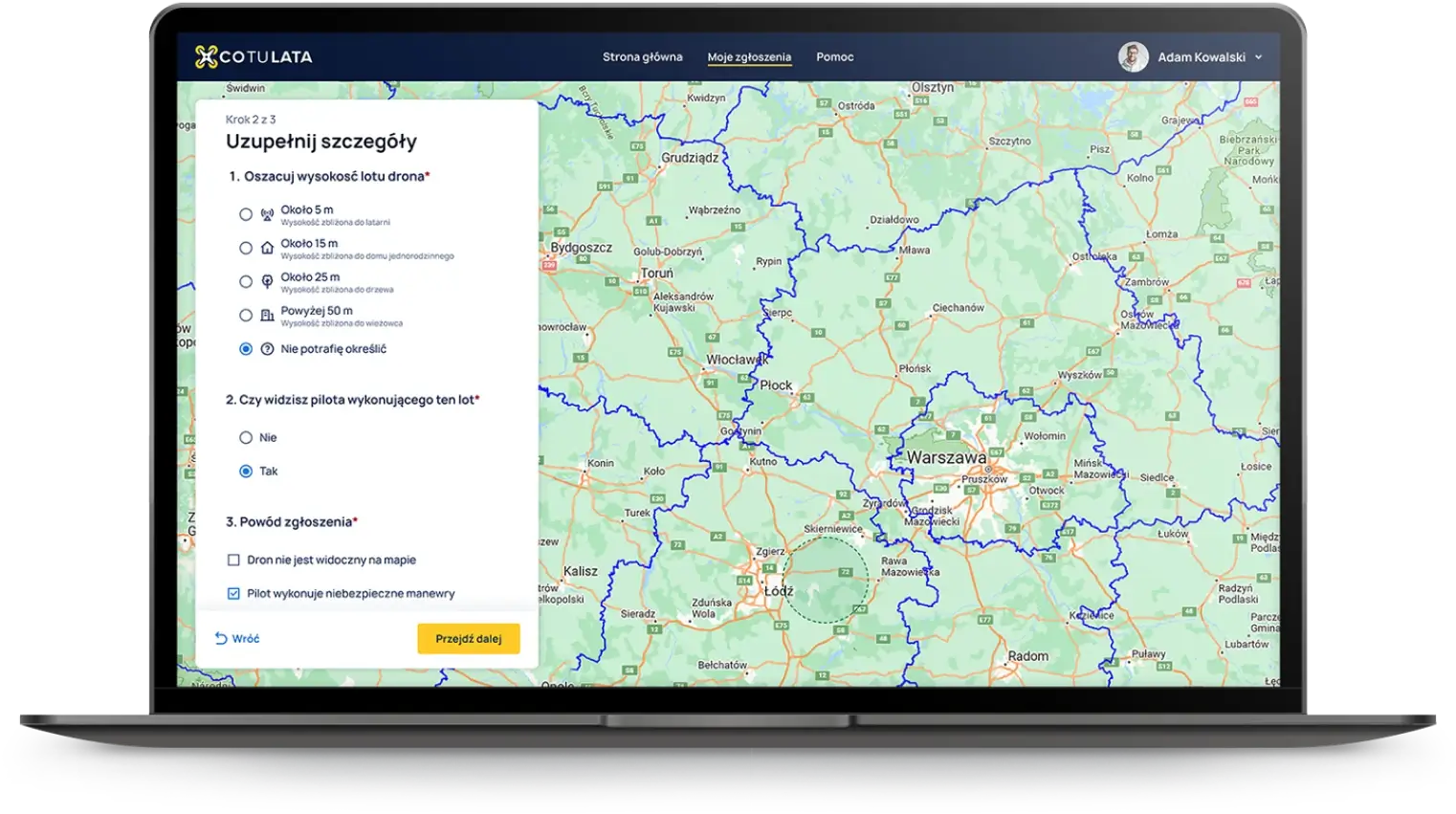This screenshot has width=1456, height=814.
Task: Uncheck Pilot wykonuje niebezpieczne manewry
Action: [232, 593]
